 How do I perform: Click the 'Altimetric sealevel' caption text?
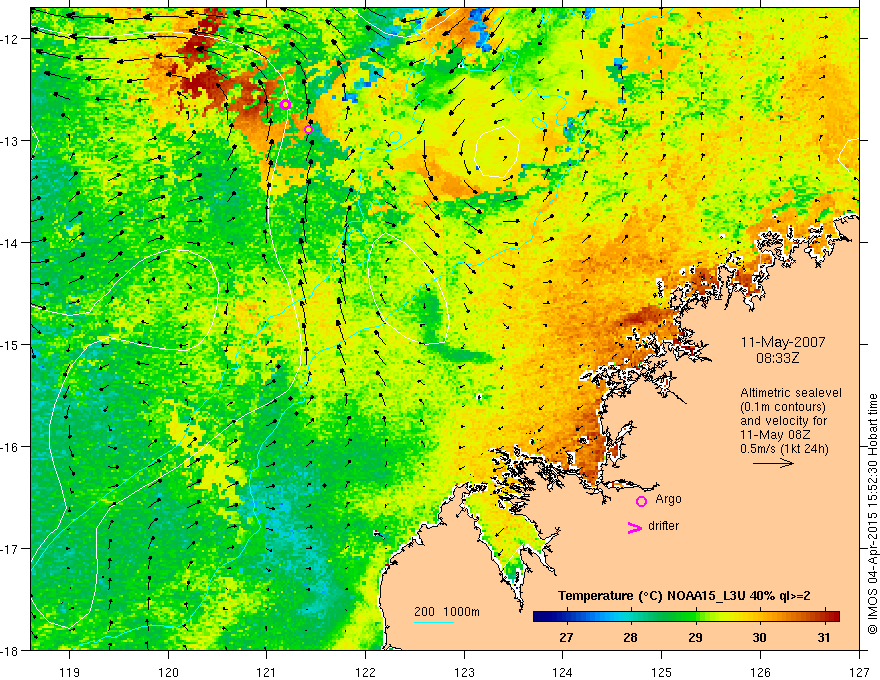pyautogui.click(x=791, y=393)
